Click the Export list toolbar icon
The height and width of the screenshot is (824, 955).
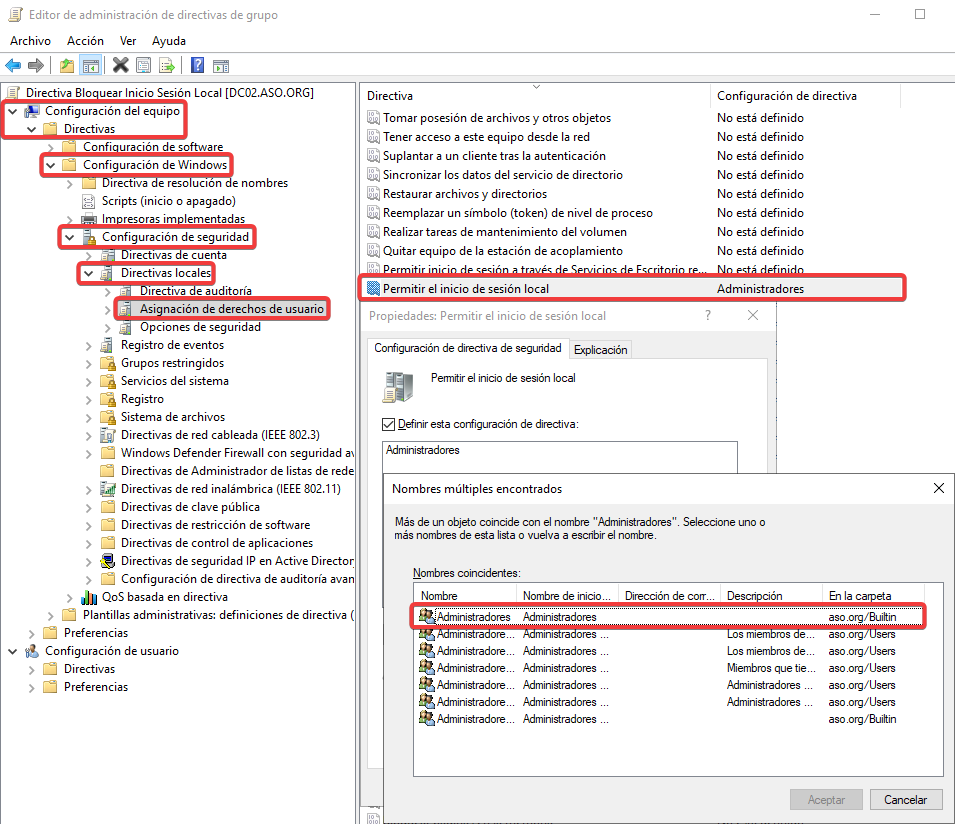click(167, 66)
